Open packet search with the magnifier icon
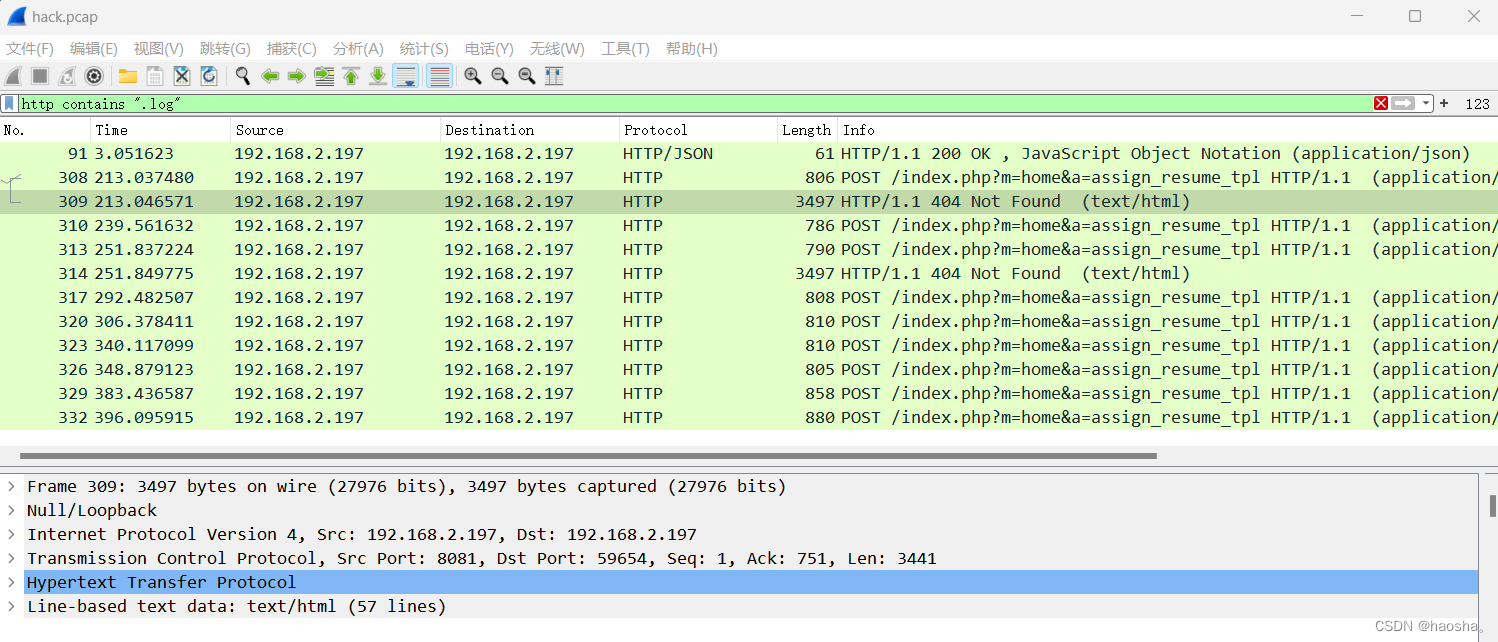Image resolution: width=1498 pixels, height=642 pixels. tap(242, 76)
